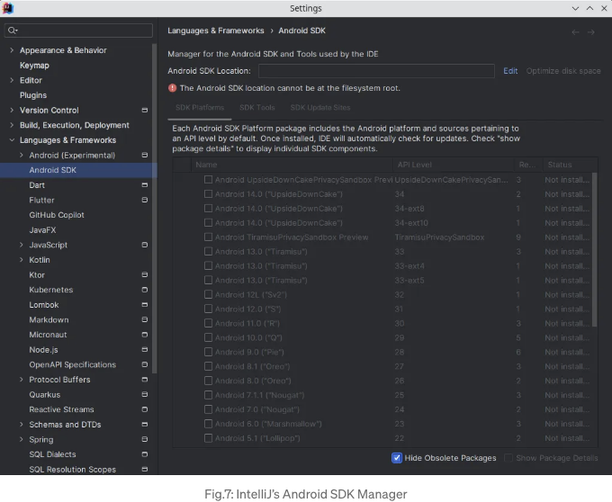Check the Android 13.0 API 33 checkbox
This screenshot has width=612, height=502.
tap(208, 251)
